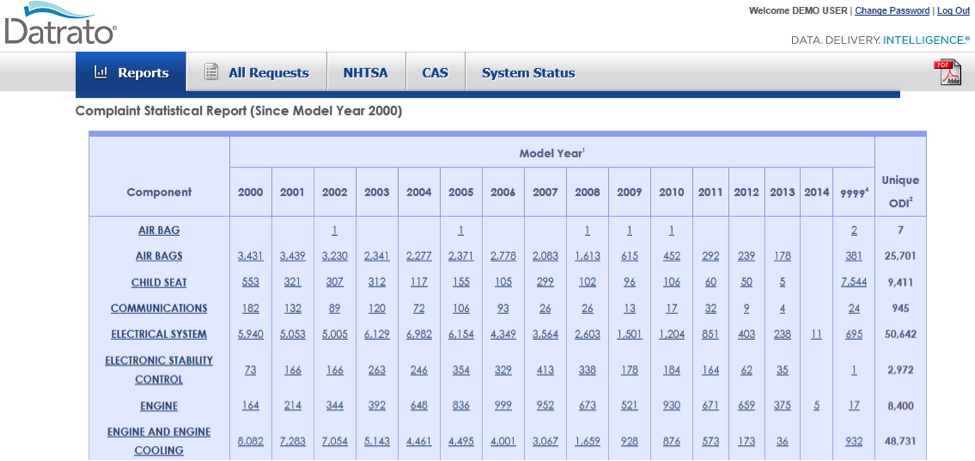
Task: Open the COMMUNICATIONS component link
Action: [x=159, y=308]
